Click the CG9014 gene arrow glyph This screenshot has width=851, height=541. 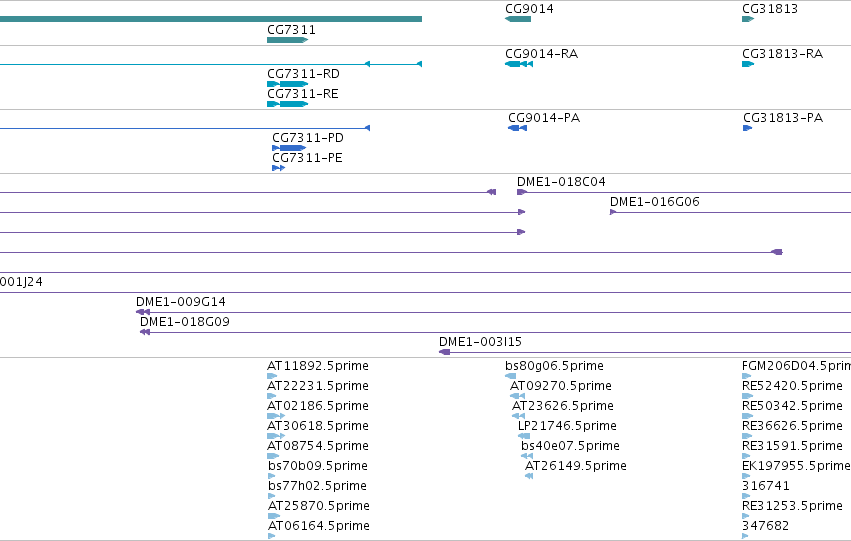click(x=518, y=19)
